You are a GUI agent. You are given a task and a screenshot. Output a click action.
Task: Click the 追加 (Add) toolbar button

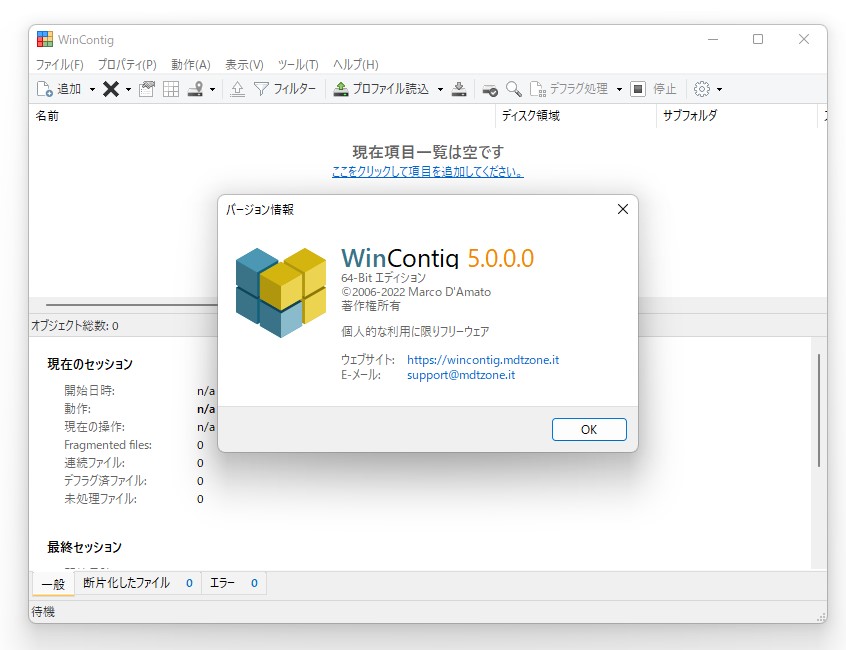pos(59,89)
